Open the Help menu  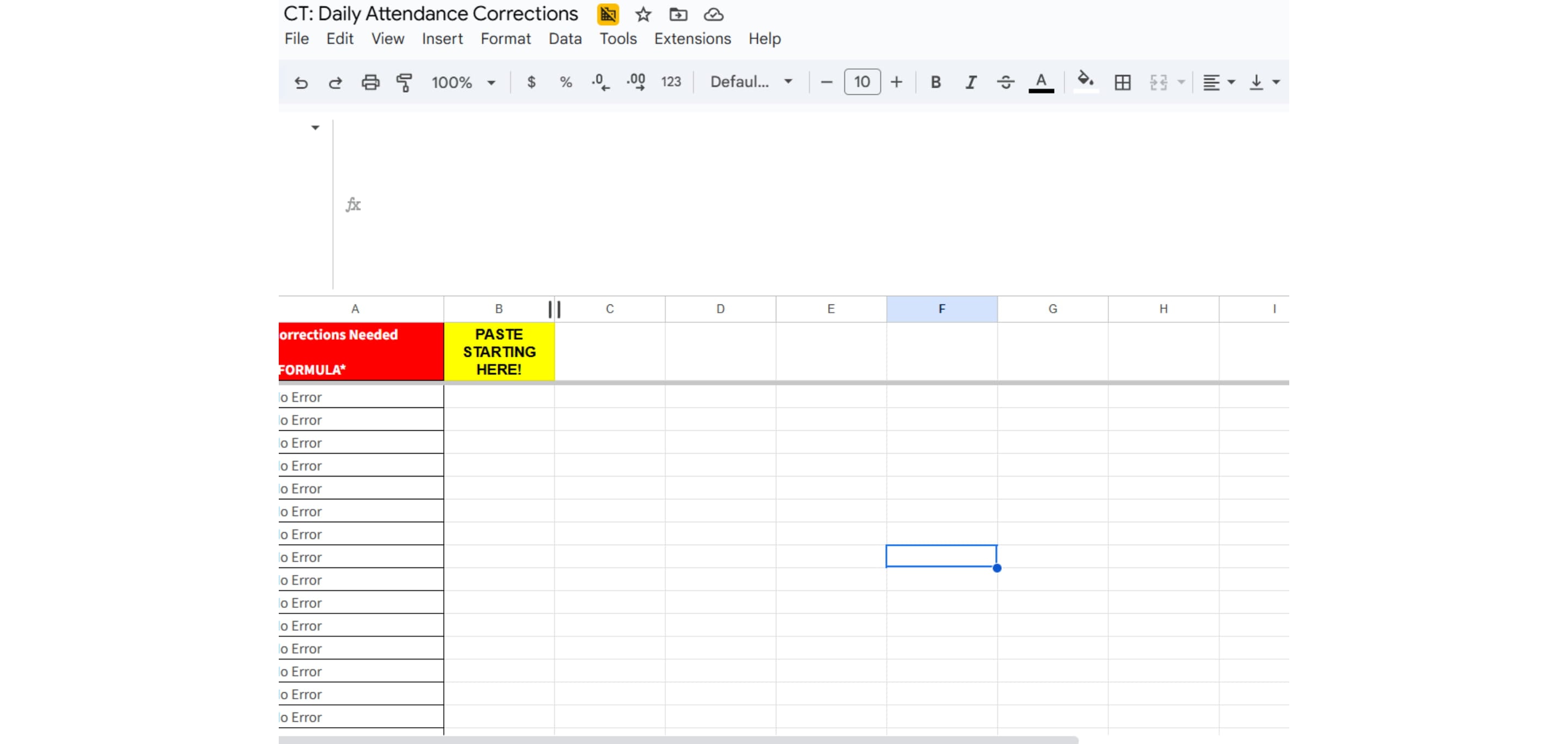coord(764,39)
